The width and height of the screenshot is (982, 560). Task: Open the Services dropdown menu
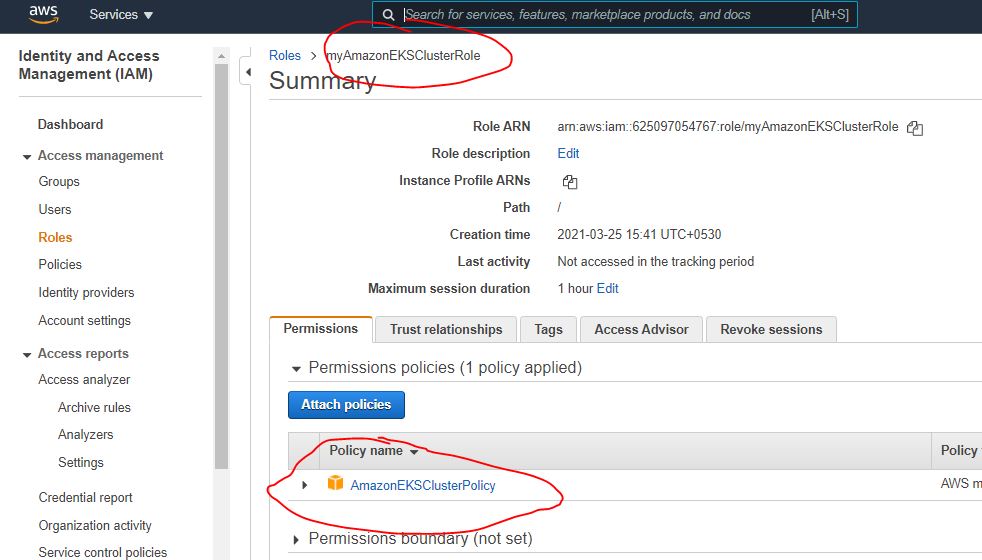[x=121, y=15]
